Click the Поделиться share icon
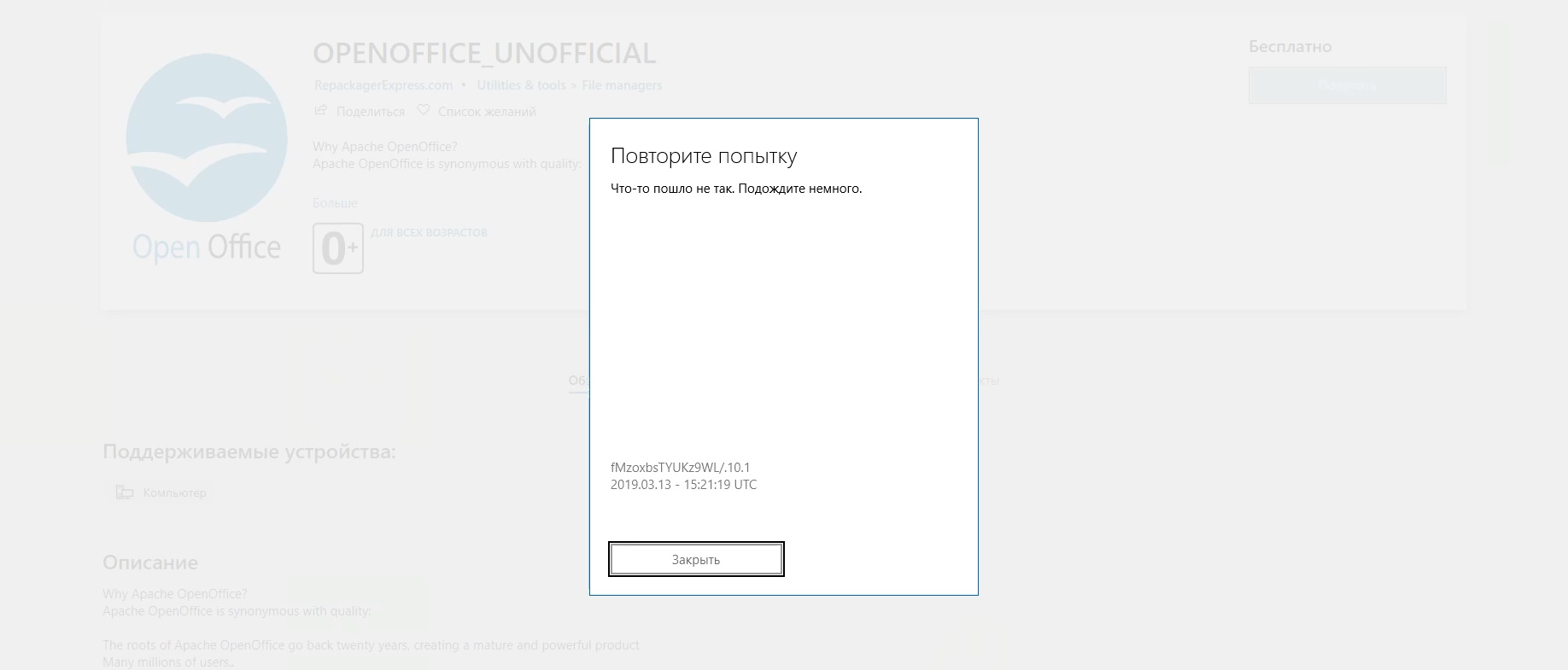Viewport: 1568px width, 670px height. (321, 110)
